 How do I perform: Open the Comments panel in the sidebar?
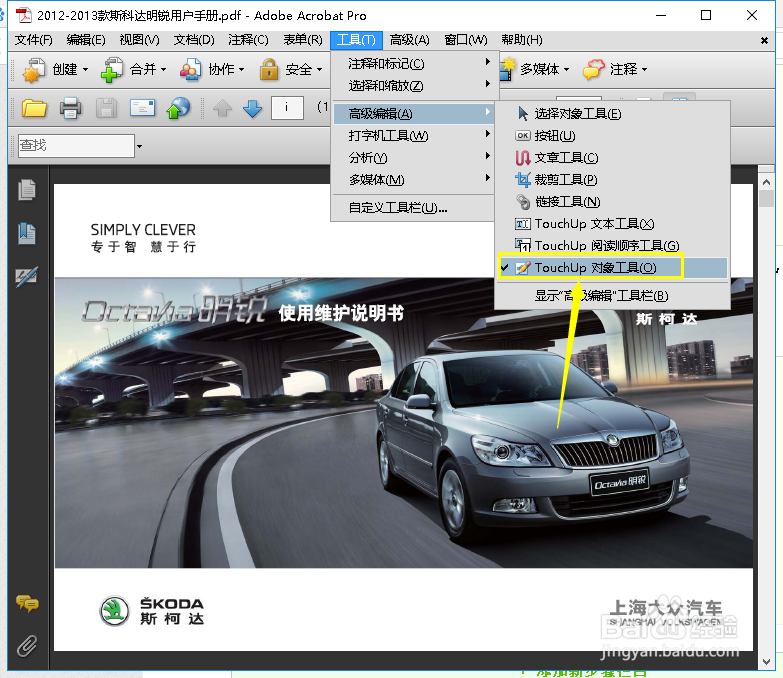point(27,603)
